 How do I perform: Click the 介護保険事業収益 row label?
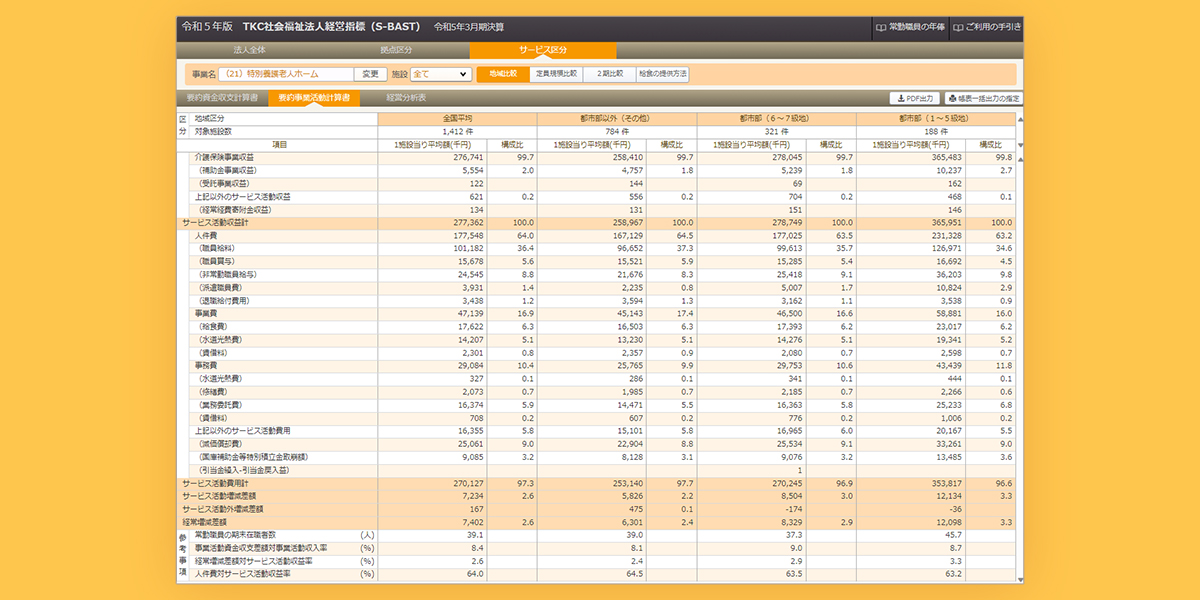pos(224,158)
